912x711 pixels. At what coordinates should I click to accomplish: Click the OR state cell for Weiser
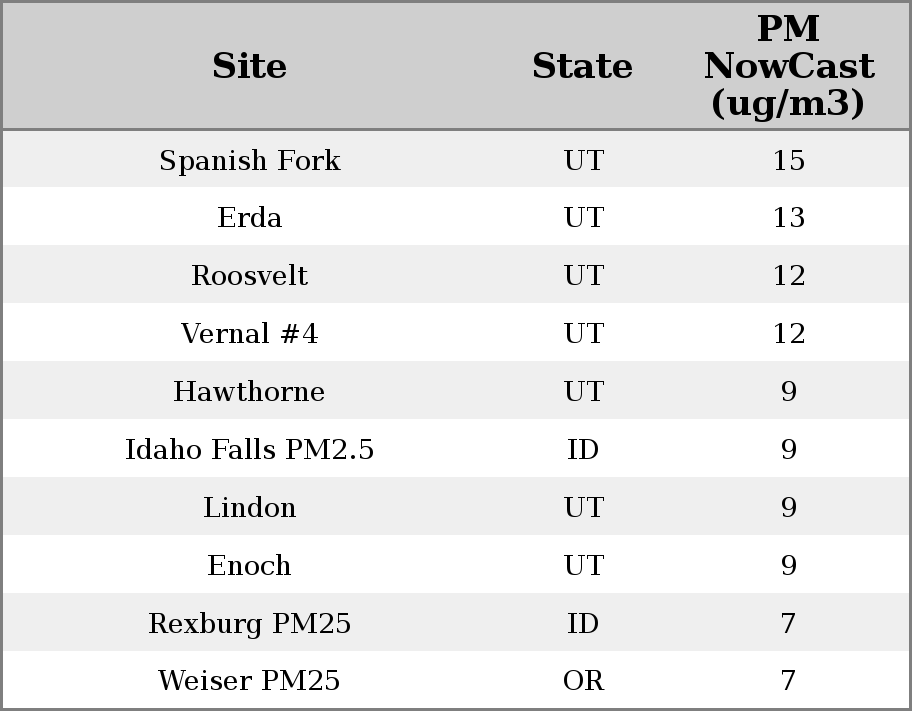[x=583, y=681]
